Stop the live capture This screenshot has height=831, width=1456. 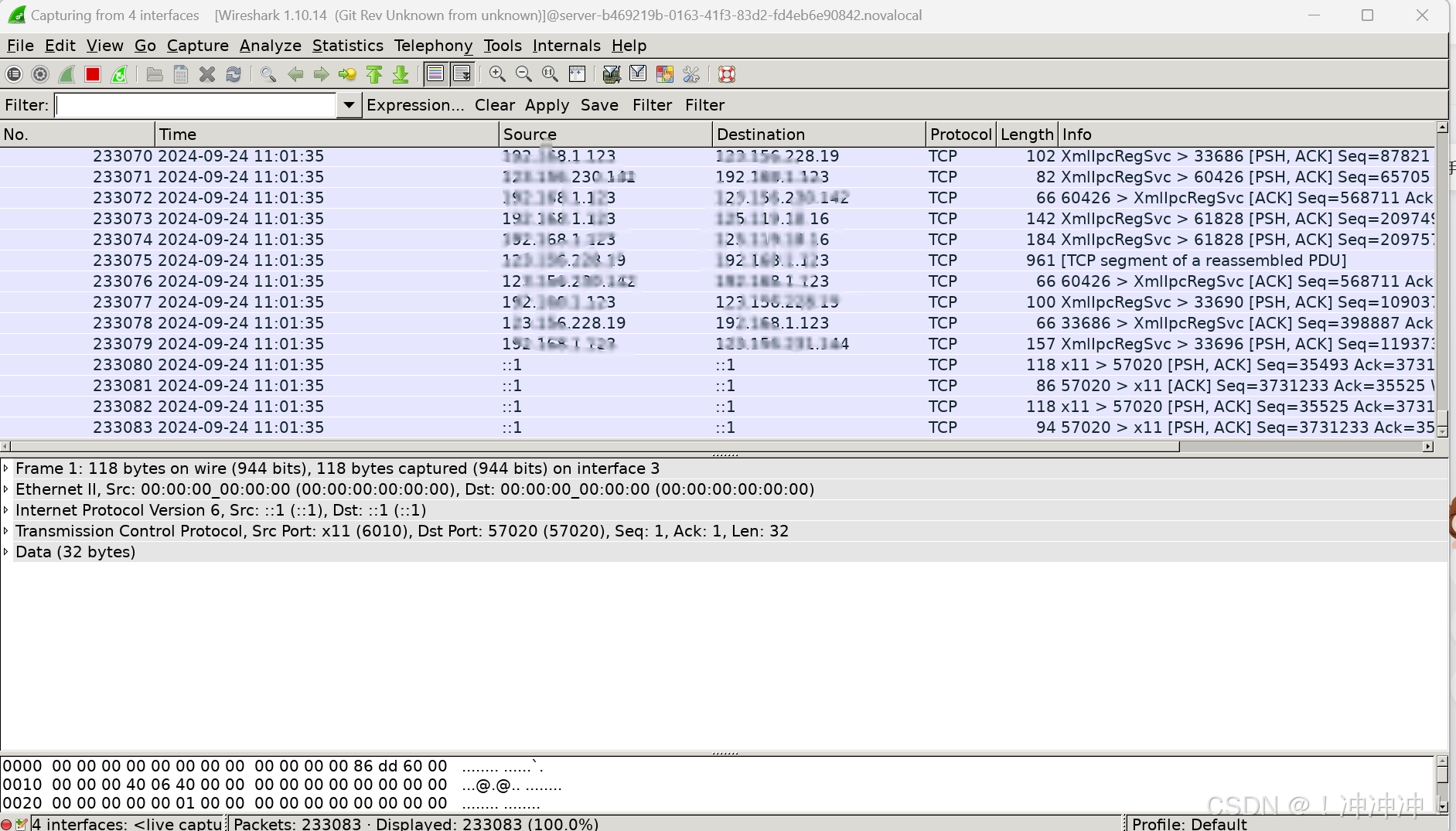92,73
